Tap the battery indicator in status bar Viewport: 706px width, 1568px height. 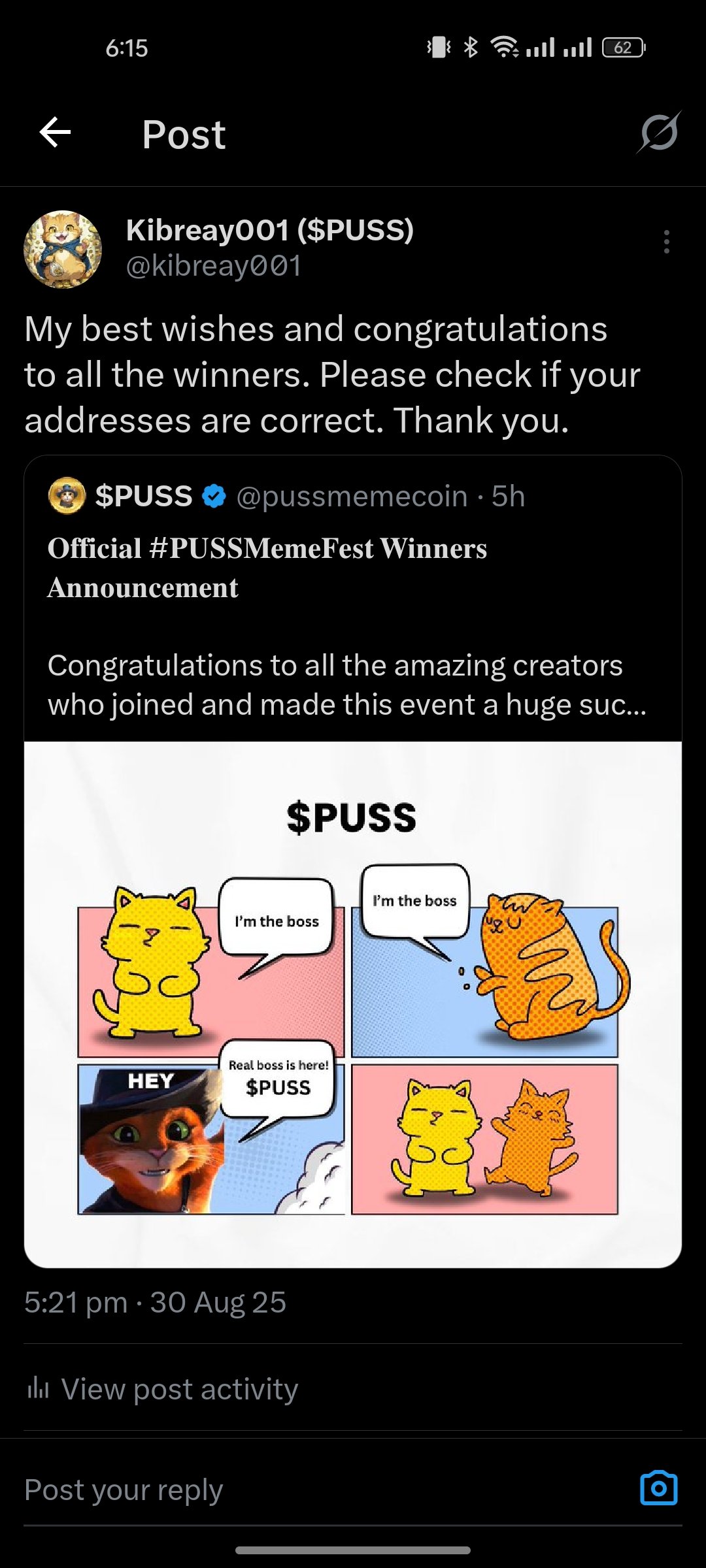pyautogui.click(x=624, y=48)
